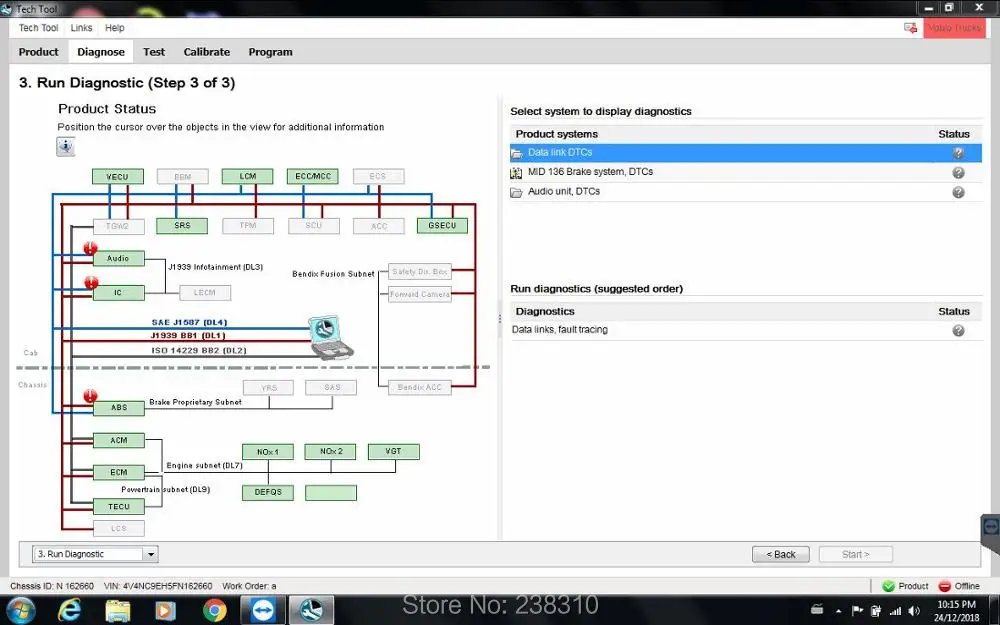This screenshot has height=625, width=1000.
Task: Click the Volvo Trucks red button
Action: pyautogui.click(x=954, y=28)
